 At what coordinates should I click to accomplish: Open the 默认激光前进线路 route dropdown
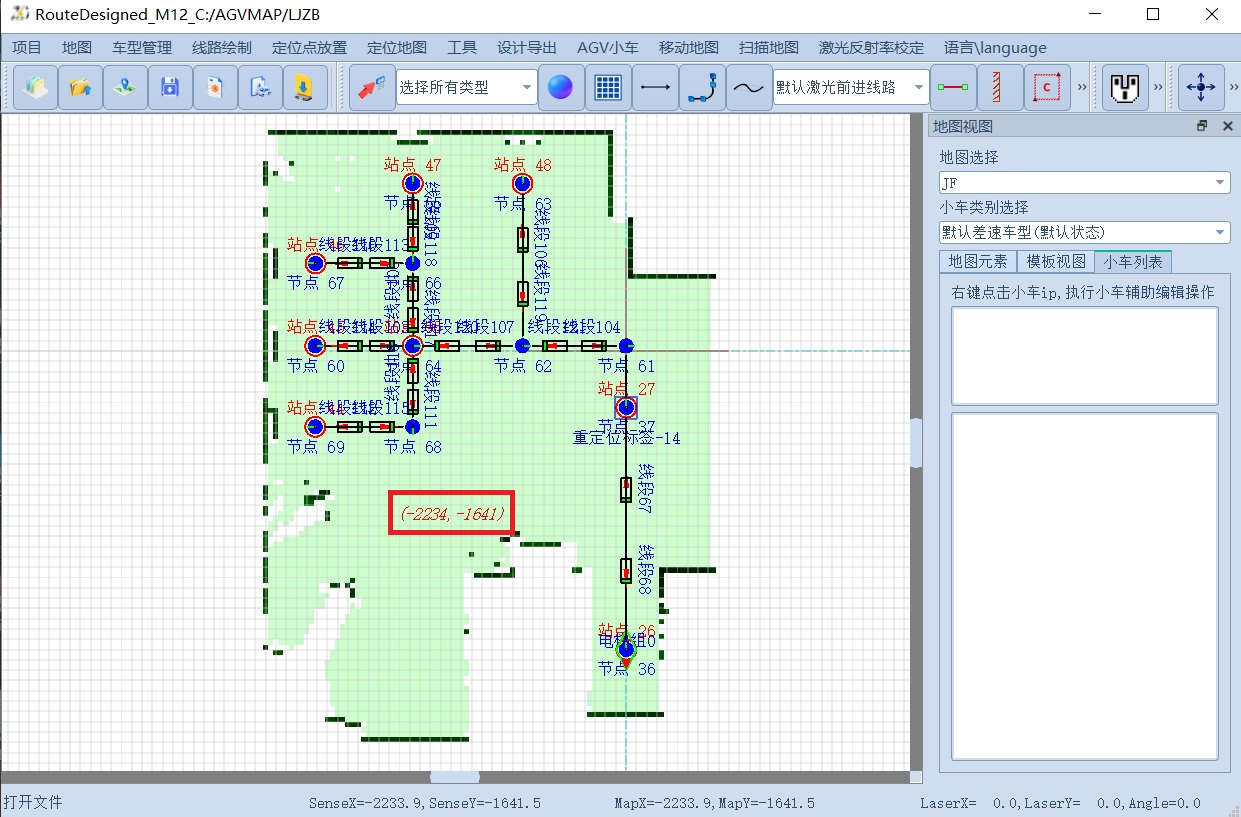(851, 88)
